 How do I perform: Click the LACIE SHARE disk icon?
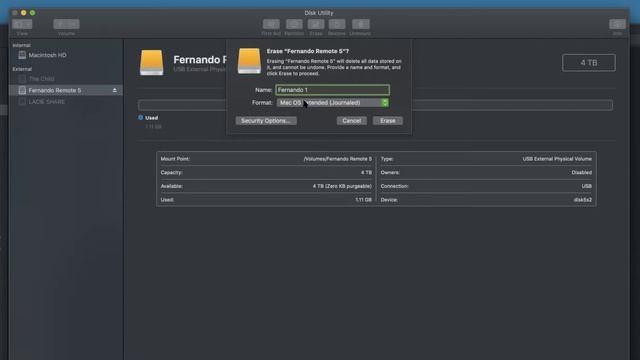coord(22,102)
